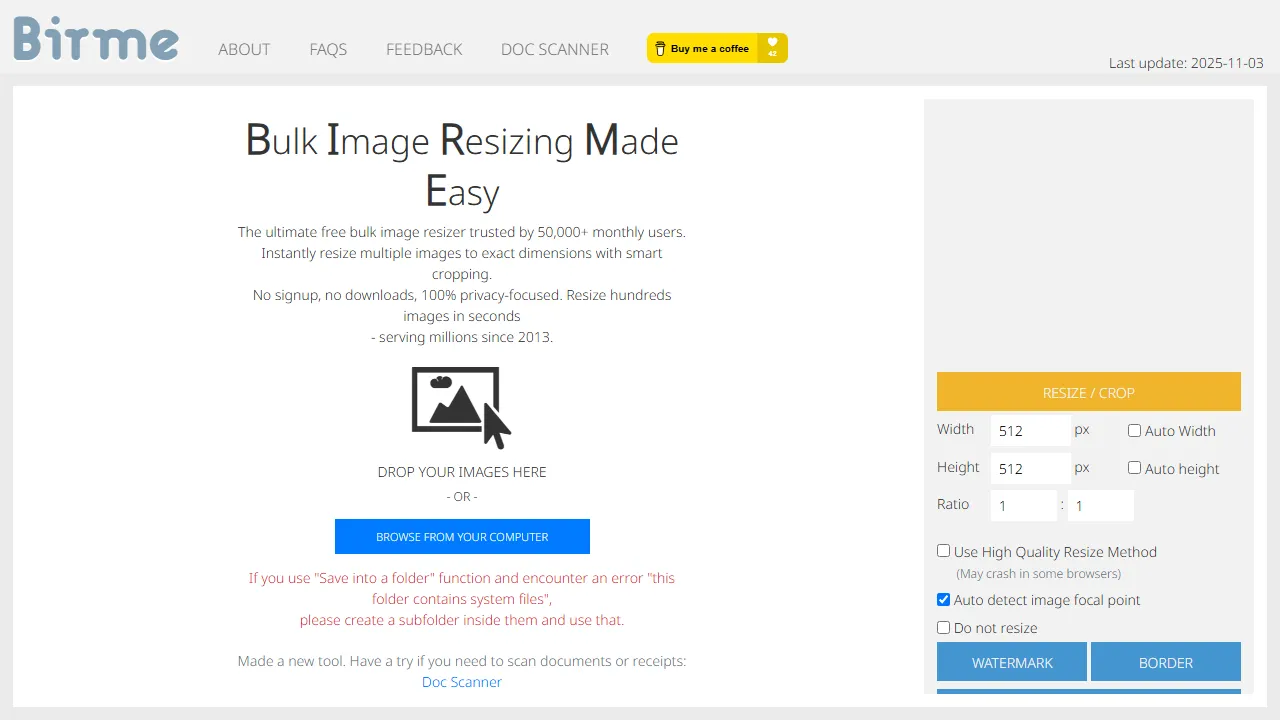This screenshot has width=1280, height=720.
Task: Click the first Ratio input field
Action: (1023, 505)
